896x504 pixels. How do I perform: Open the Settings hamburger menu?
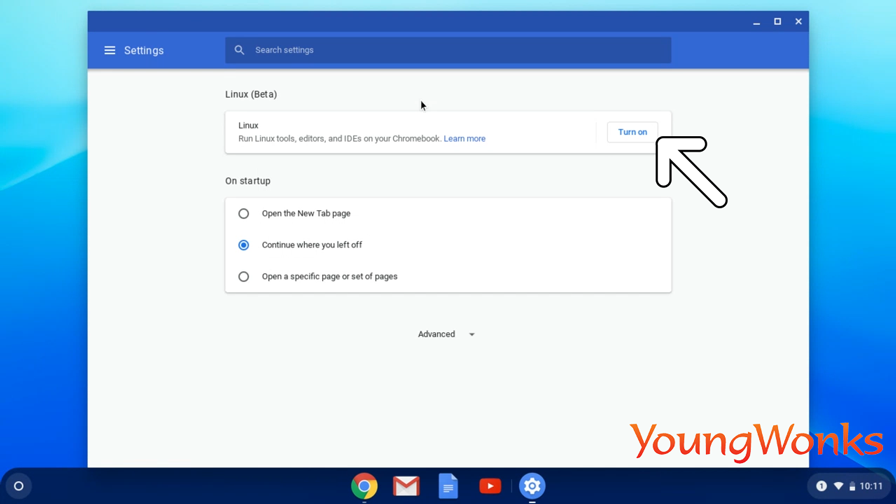click(110, 50)
